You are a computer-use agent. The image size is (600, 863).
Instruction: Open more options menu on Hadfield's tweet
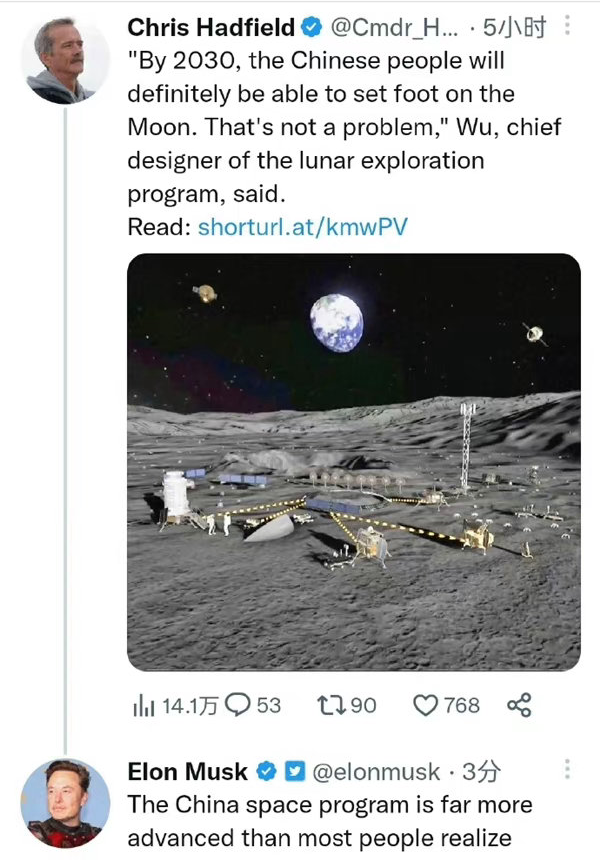coord(567,25)
